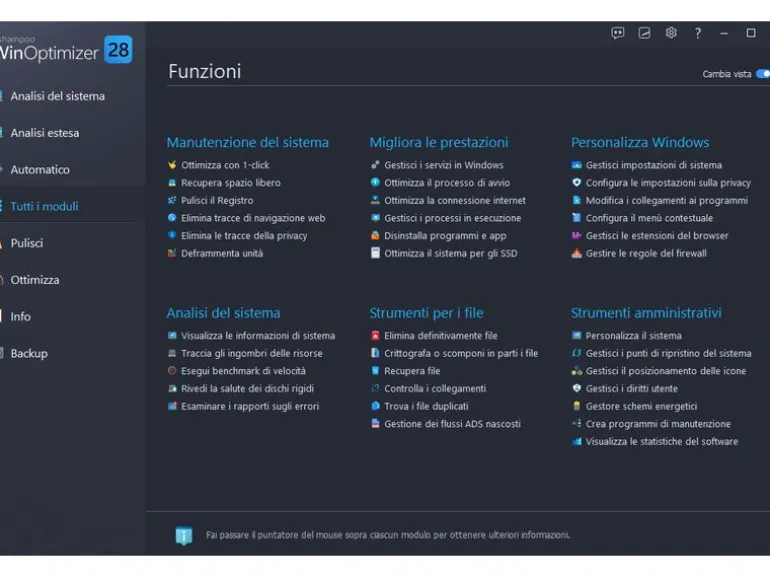The height and width of the screenshot is (578, 770).
Task: Open Crittografa o scomponi in parti i file
Action: pyautogui.click(x=461, y=354)
